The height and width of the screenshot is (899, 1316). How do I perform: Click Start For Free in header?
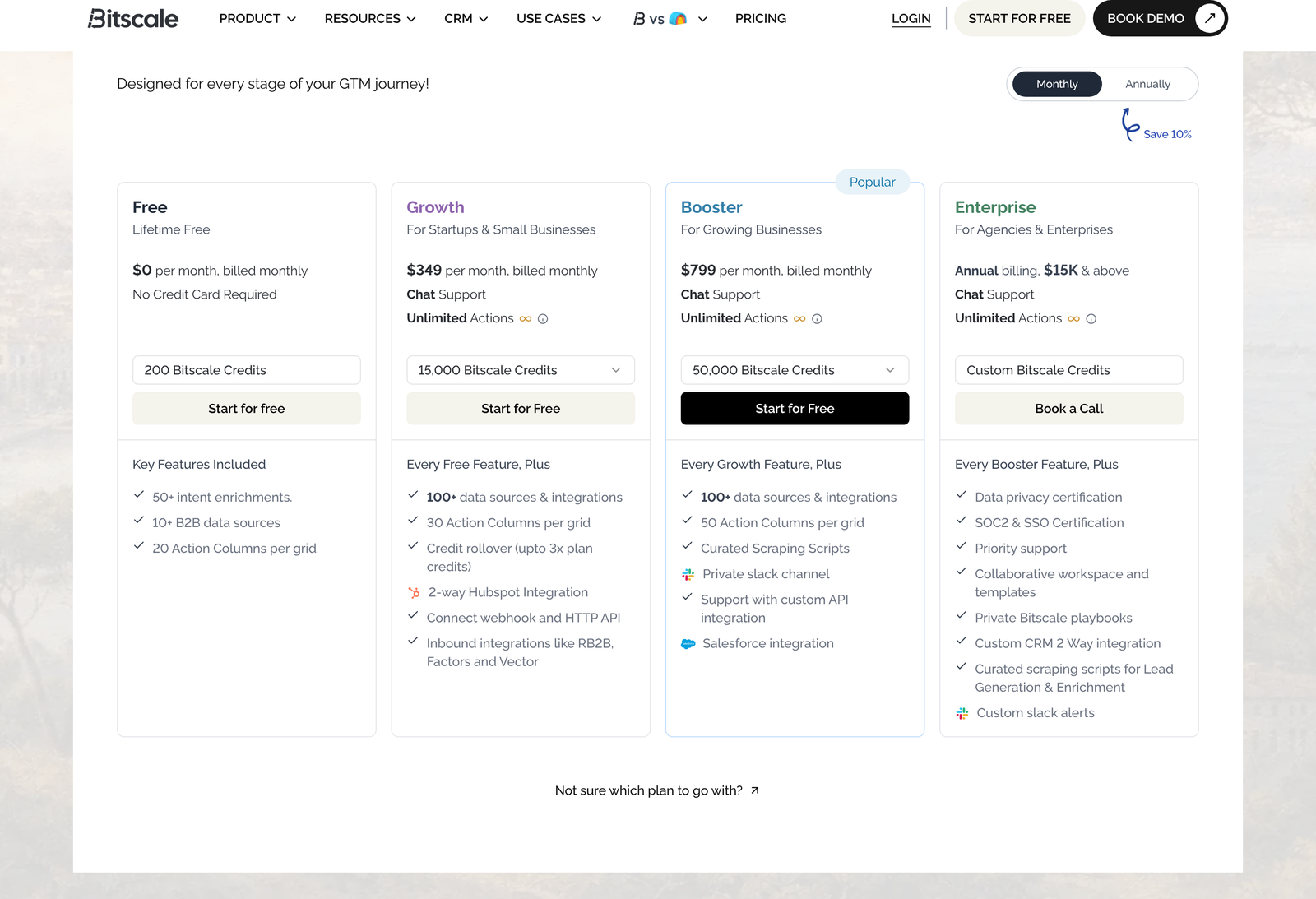tap(1020, 18)
